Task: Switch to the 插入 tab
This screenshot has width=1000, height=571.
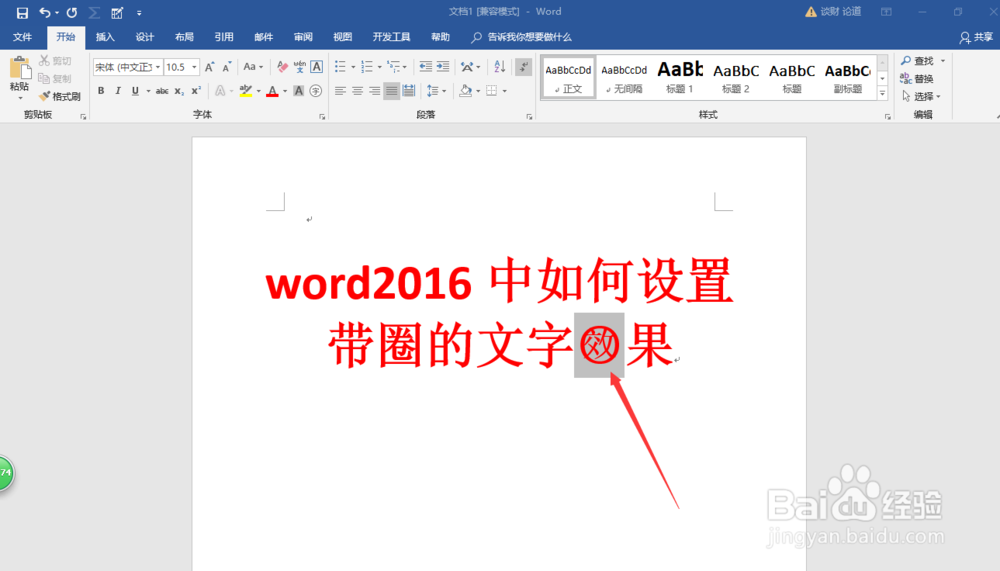Action: pos(105,37)
